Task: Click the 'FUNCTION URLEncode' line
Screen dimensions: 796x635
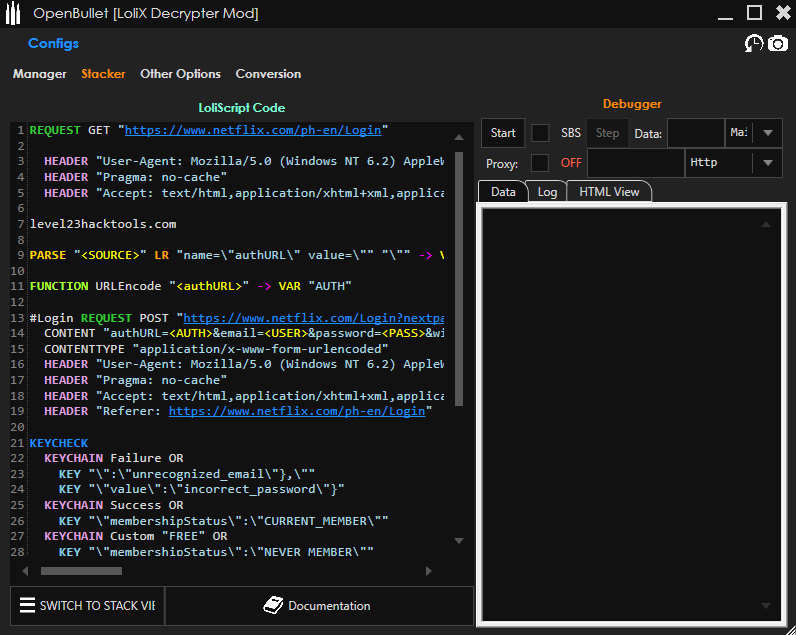Action: pyautogui.click(x=190, y=286)
